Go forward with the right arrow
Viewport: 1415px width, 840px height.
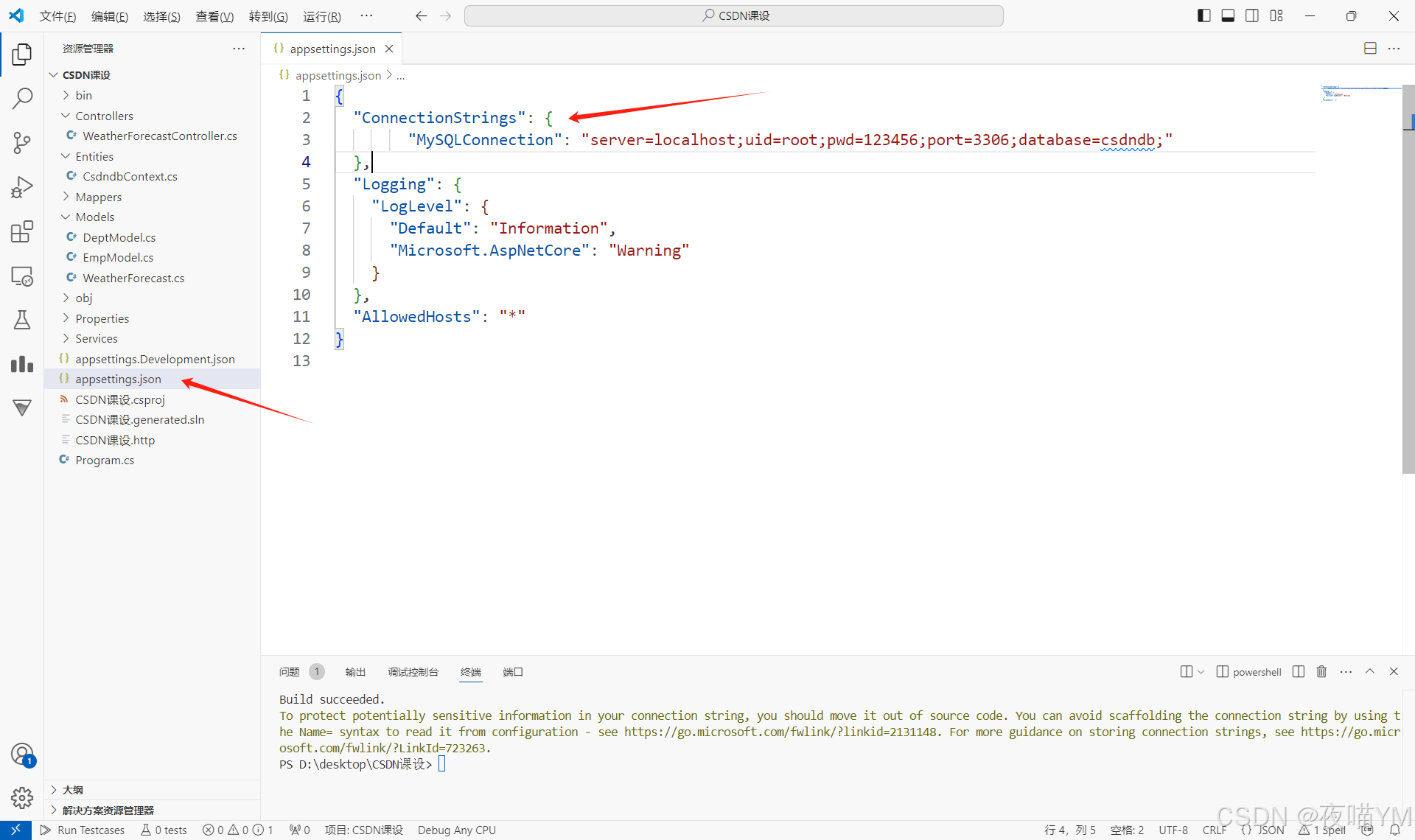[x=445, y=15]
